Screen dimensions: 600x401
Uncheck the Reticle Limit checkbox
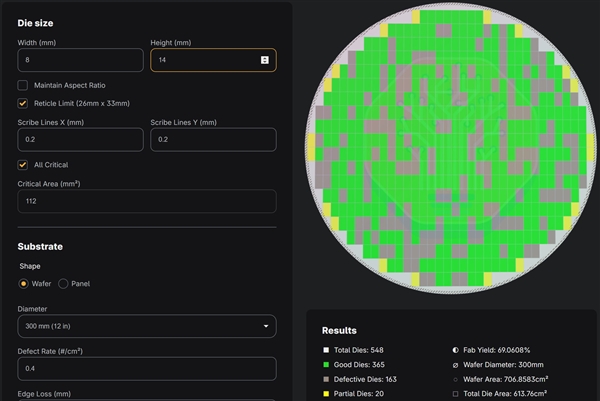(x=23, y=103)
